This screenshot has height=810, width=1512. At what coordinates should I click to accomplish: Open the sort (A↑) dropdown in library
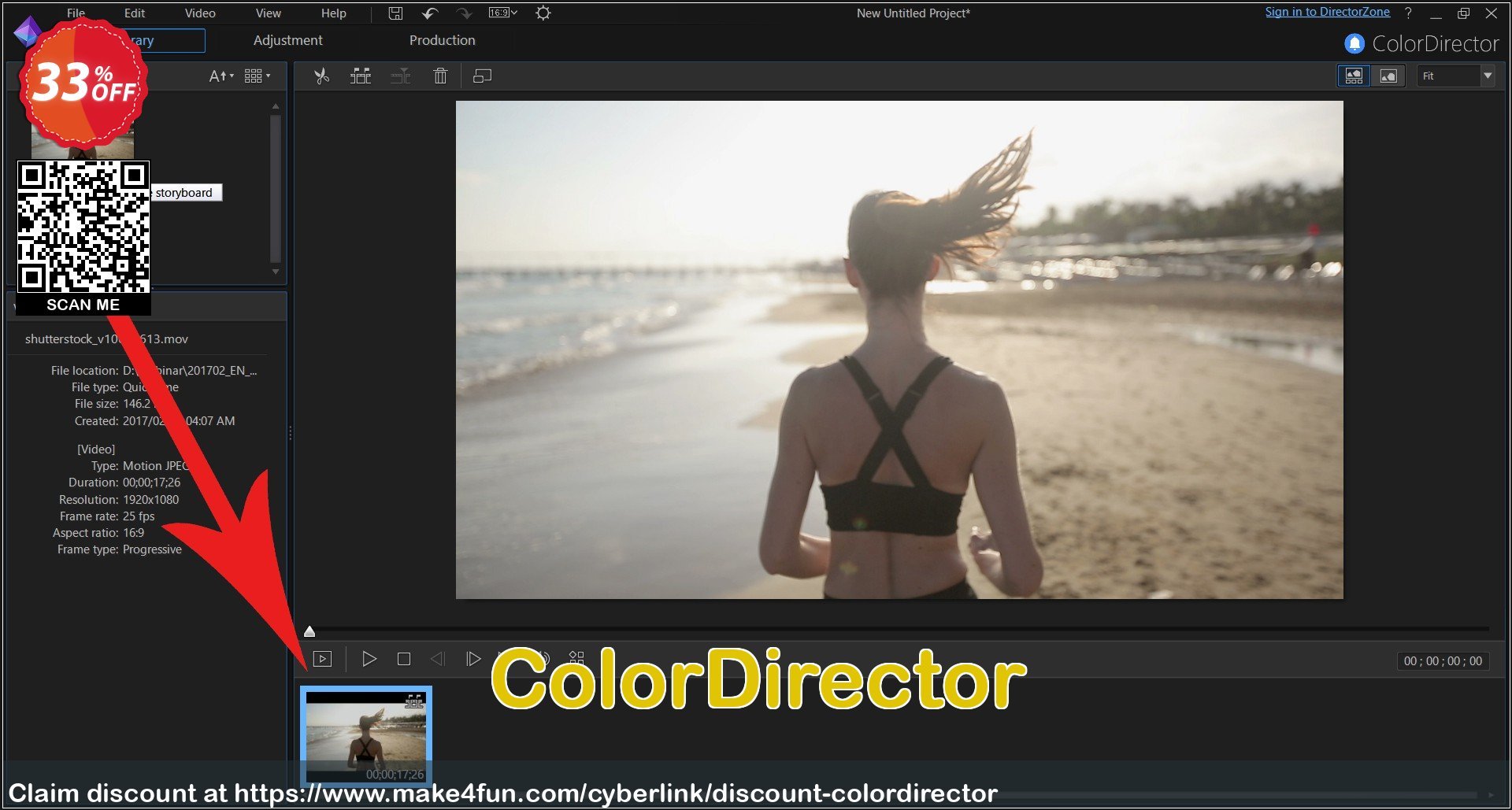(x=221, y=76)
